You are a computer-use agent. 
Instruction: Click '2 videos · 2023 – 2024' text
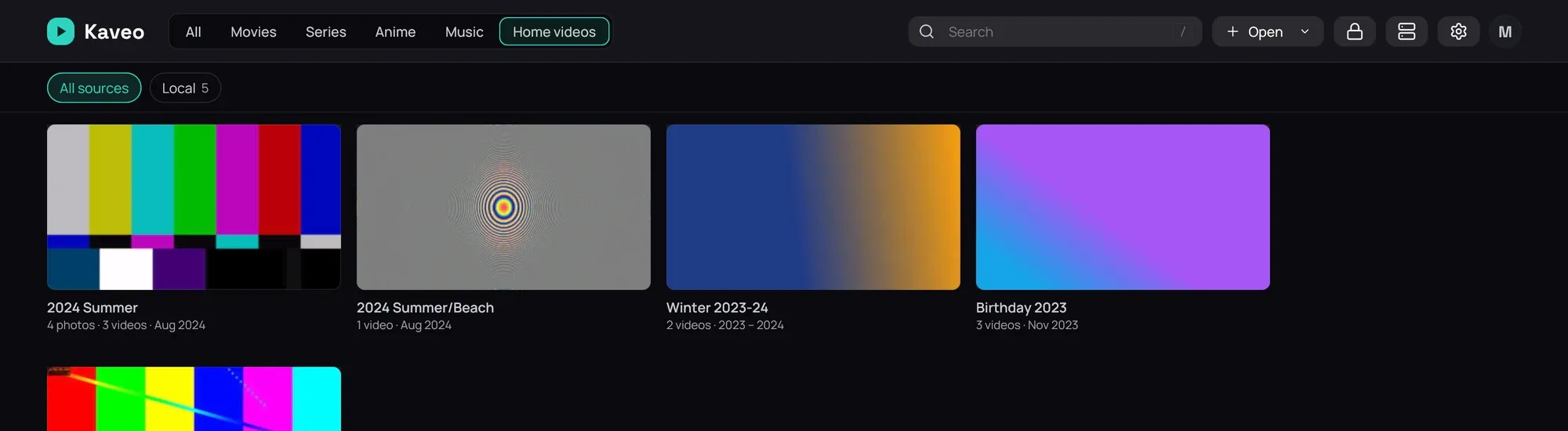pyautogui.click(x=725, y=325)
